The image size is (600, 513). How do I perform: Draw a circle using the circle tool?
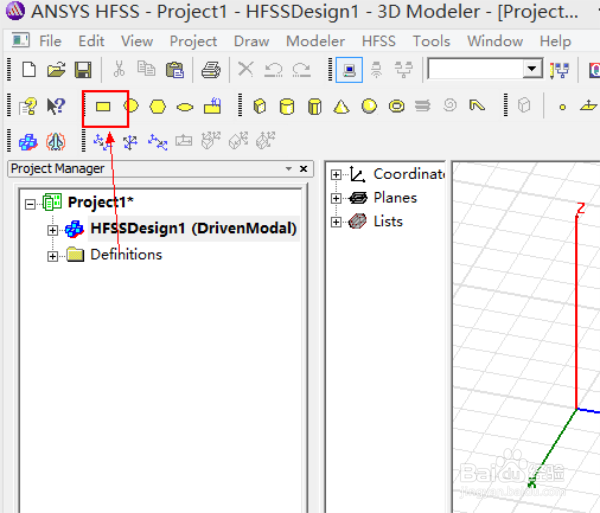[x=131, y=106]
